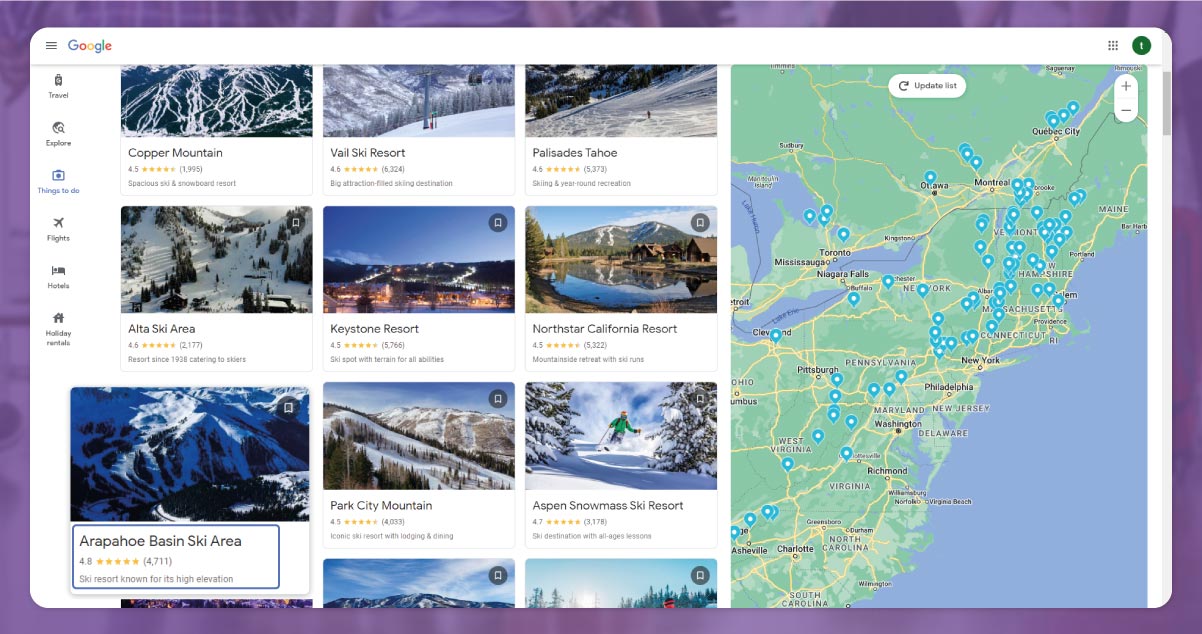This screenshot has height=634, width=1202.
Task: Click the Keystone Resort title
Action: tap(375, 329)
